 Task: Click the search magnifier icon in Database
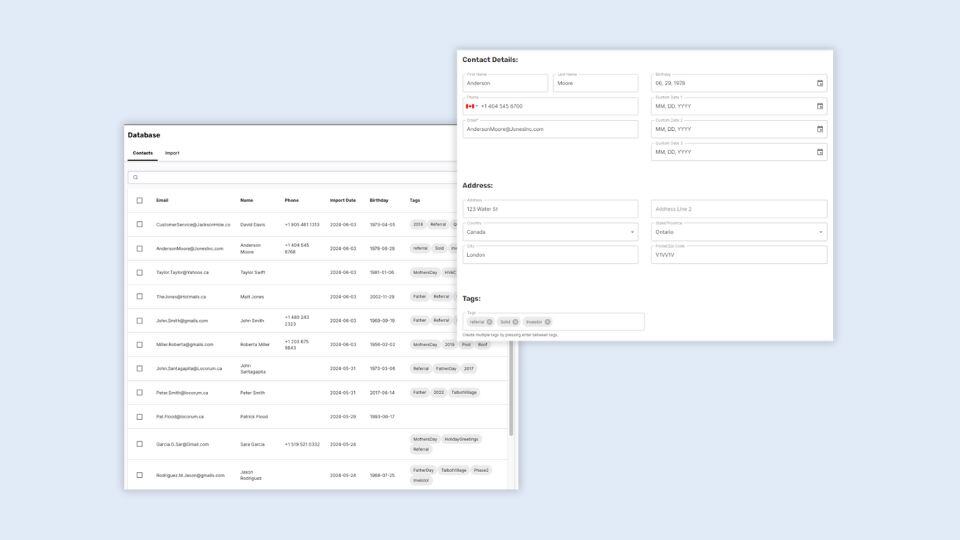click(136, 177)
